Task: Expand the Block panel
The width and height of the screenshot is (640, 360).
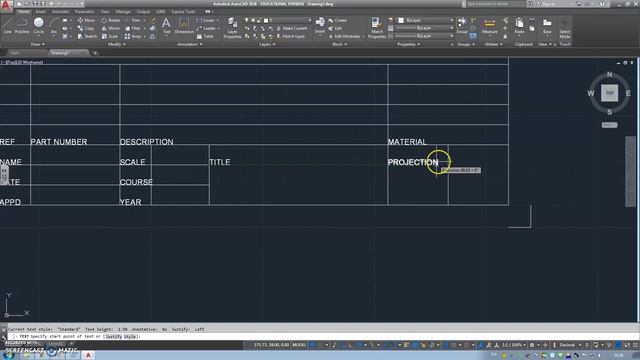Action: [340, 44]
